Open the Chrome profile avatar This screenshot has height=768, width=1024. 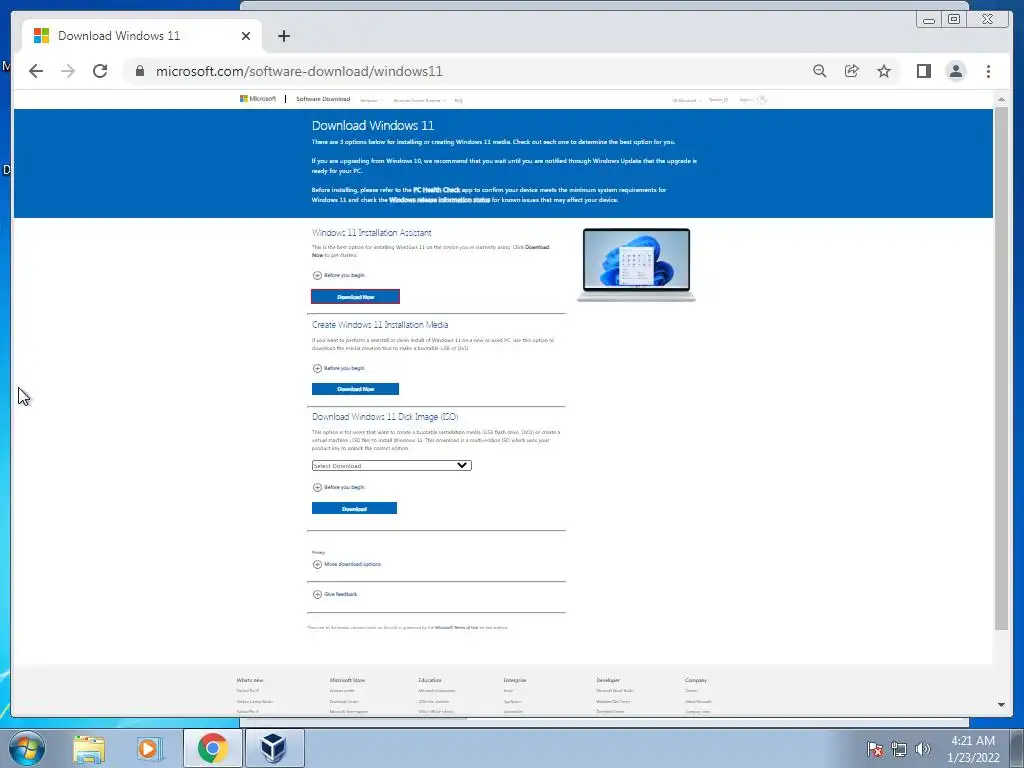click(956, 71)
